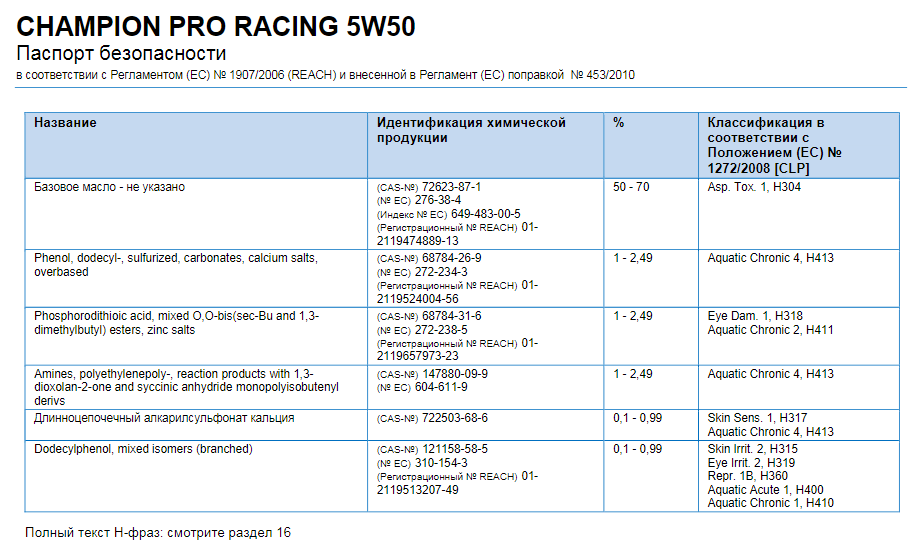Click CAS number 121158-58-5
The height and width of the screenshot is (544, 908).
coord(455,450)
